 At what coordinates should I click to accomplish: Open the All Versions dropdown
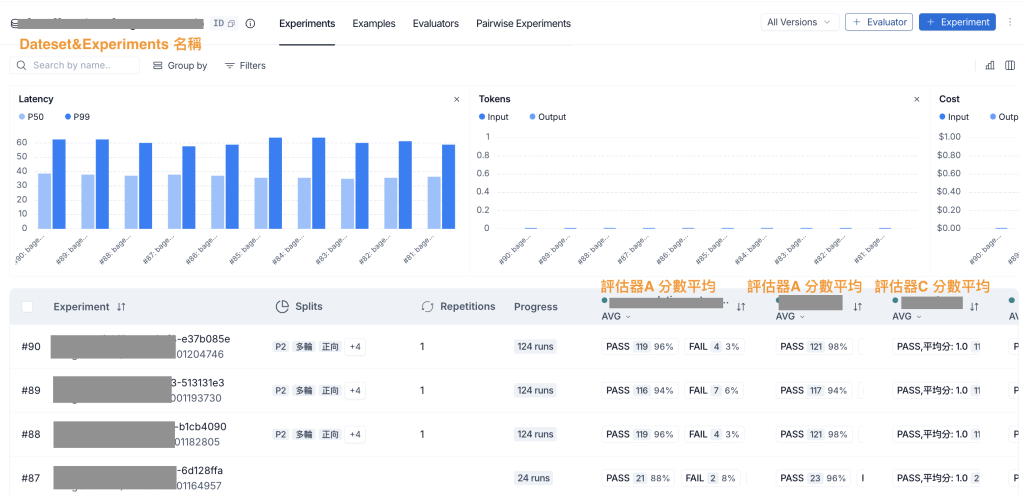[800, 22]
